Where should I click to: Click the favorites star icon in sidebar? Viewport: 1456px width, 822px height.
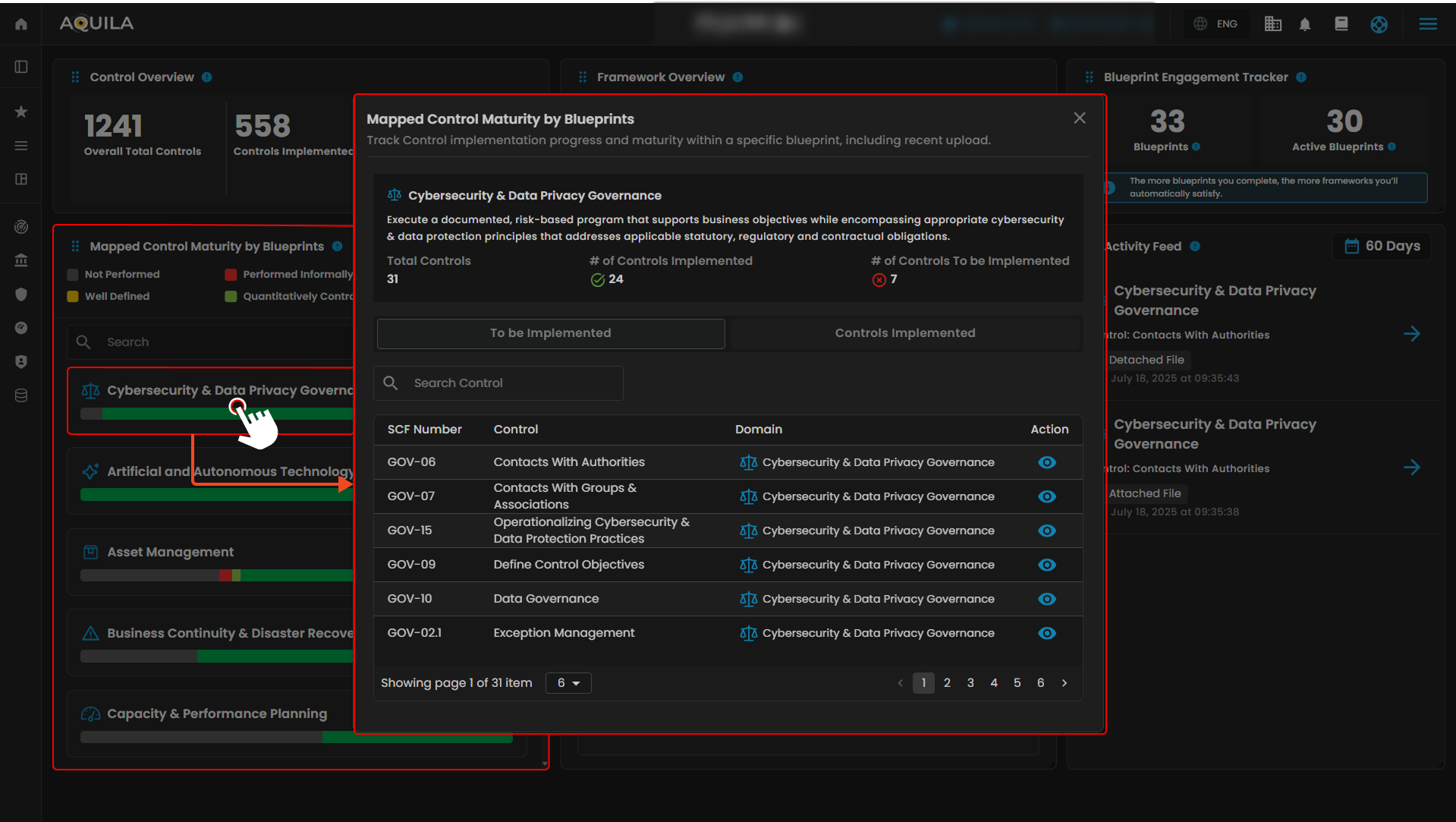point(21,112)
